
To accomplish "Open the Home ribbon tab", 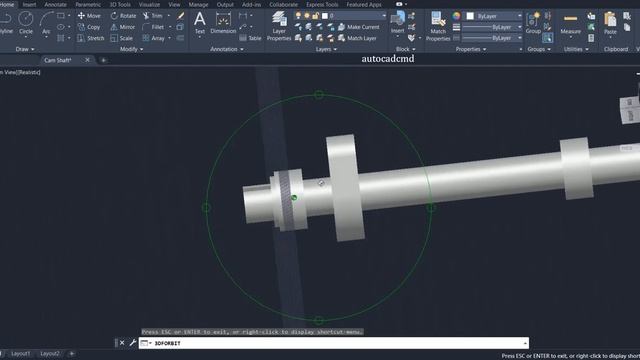I will [x=7, y=4].
